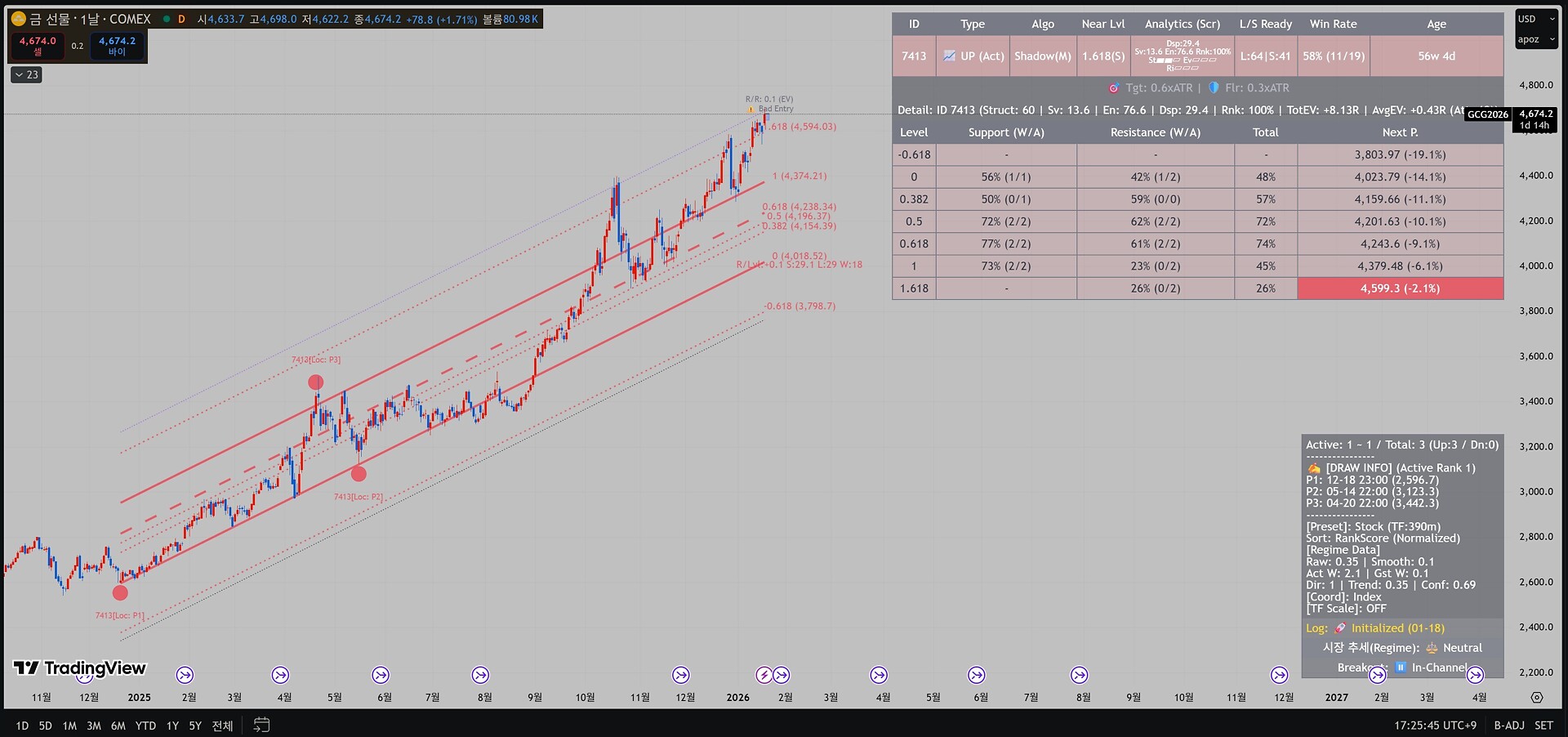Screen dimensions: 1568x737
Task: Click the red P1 pivot marker circle
Action: [120, 593]
